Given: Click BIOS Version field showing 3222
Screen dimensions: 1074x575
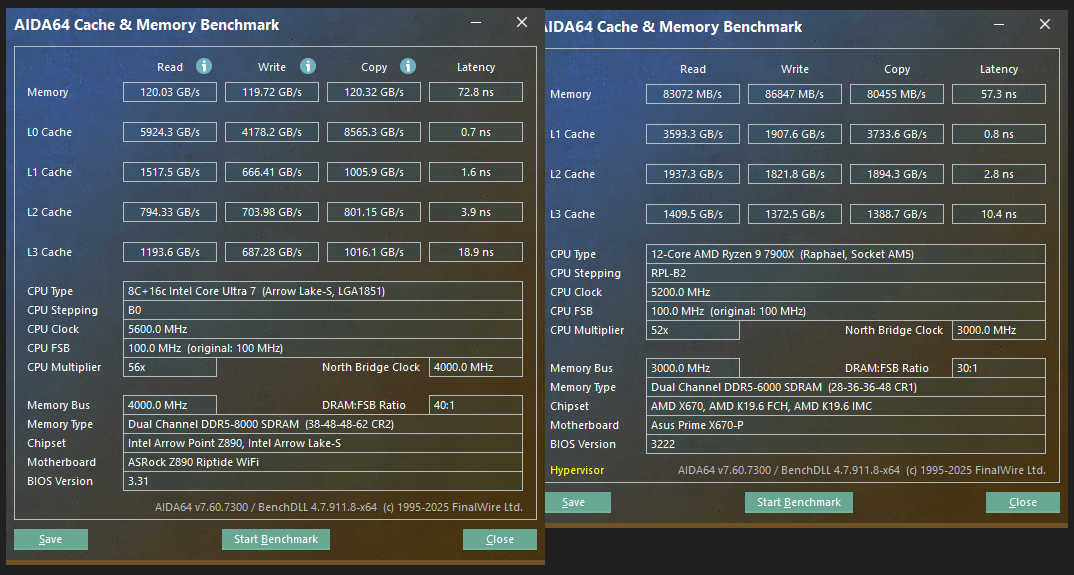Looking at the screenshot, I should point(846,444).
